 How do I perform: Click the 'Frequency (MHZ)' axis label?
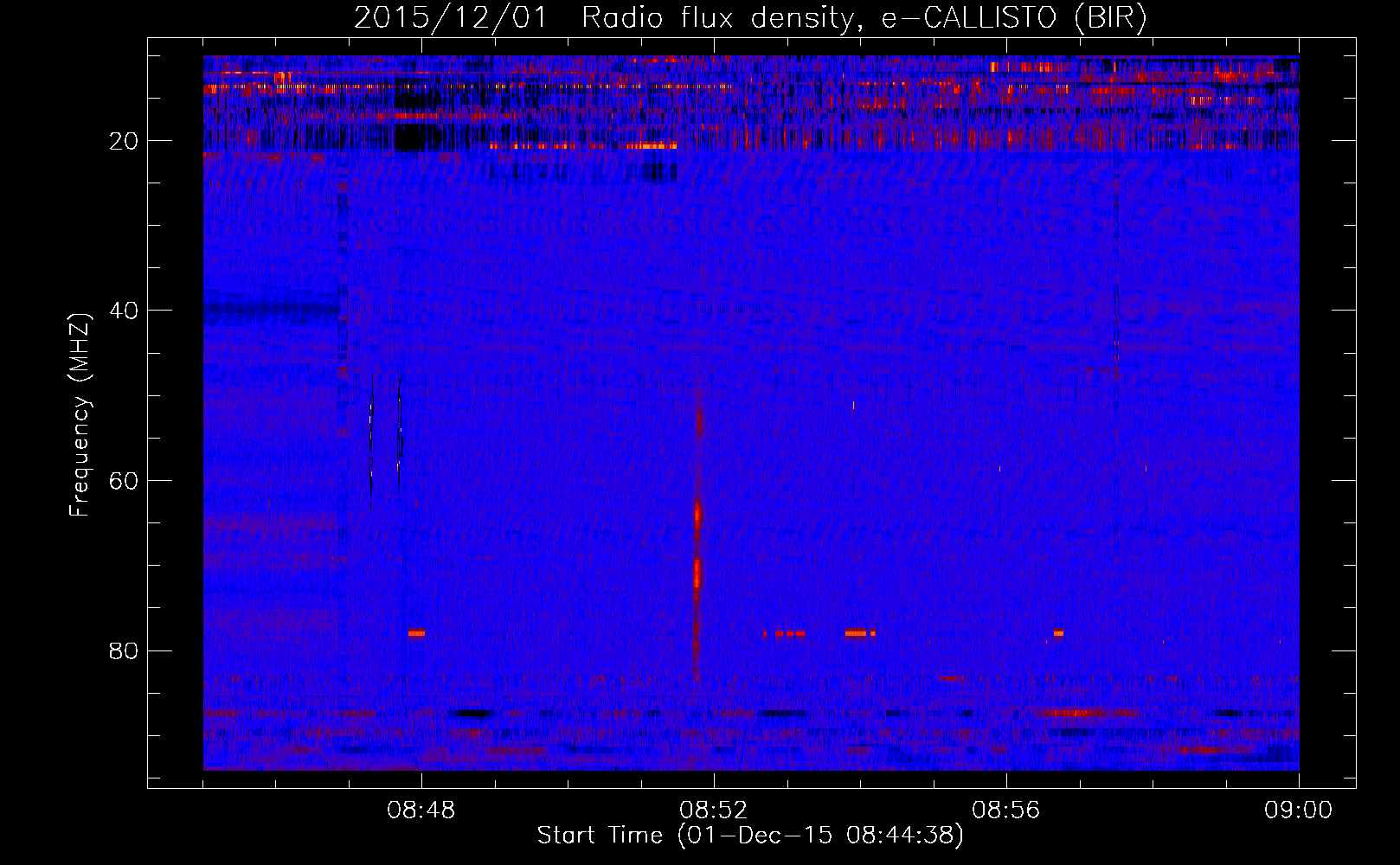80,416
